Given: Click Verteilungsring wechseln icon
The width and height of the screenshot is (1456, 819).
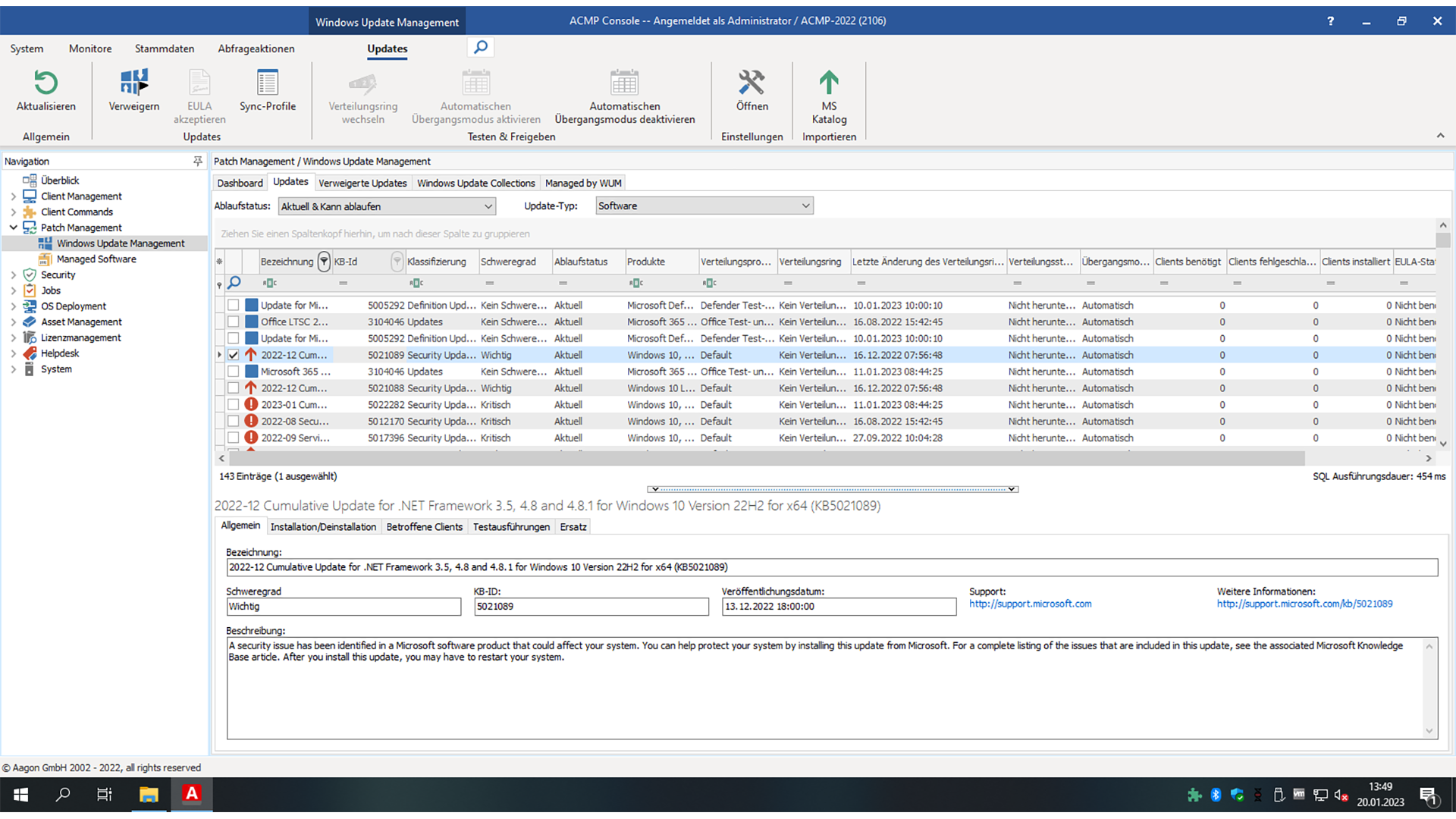Looking at the screenshot, I should [x=362, y=82].
